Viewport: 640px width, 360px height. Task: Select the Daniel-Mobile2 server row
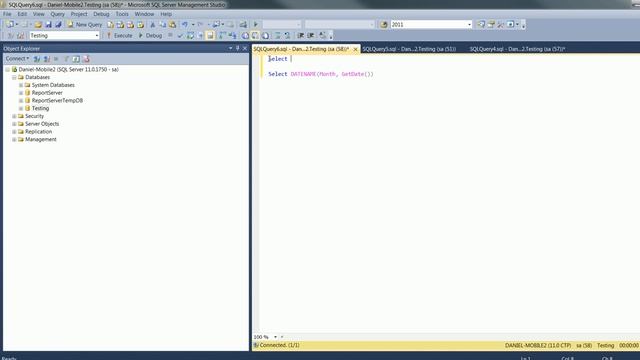tap(68, 69)
